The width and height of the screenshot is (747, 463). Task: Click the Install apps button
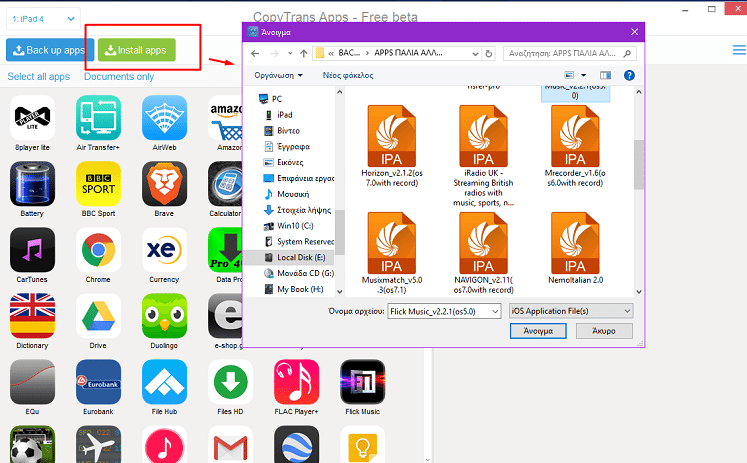136,49
